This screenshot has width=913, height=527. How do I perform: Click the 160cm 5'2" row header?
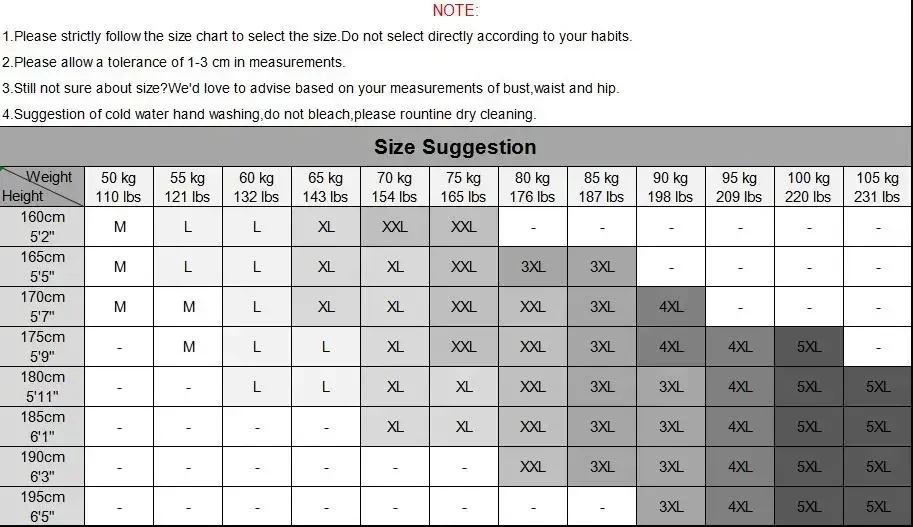[x=42, y=227]
